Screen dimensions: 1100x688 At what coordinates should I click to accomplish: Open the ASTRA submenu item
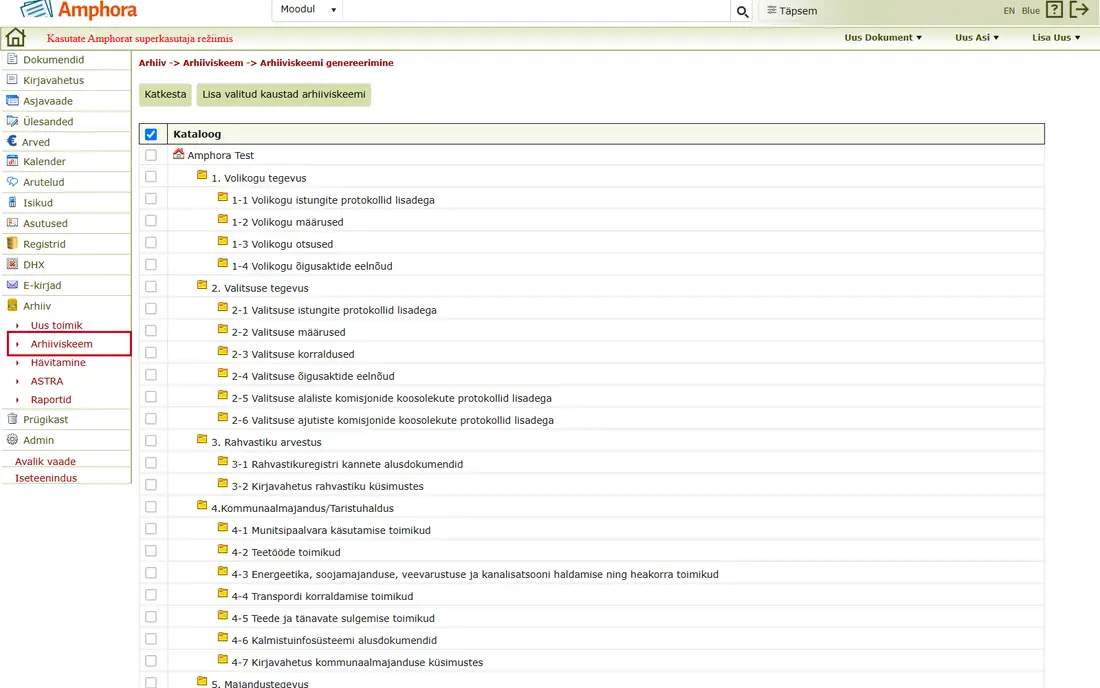(46, 381)
